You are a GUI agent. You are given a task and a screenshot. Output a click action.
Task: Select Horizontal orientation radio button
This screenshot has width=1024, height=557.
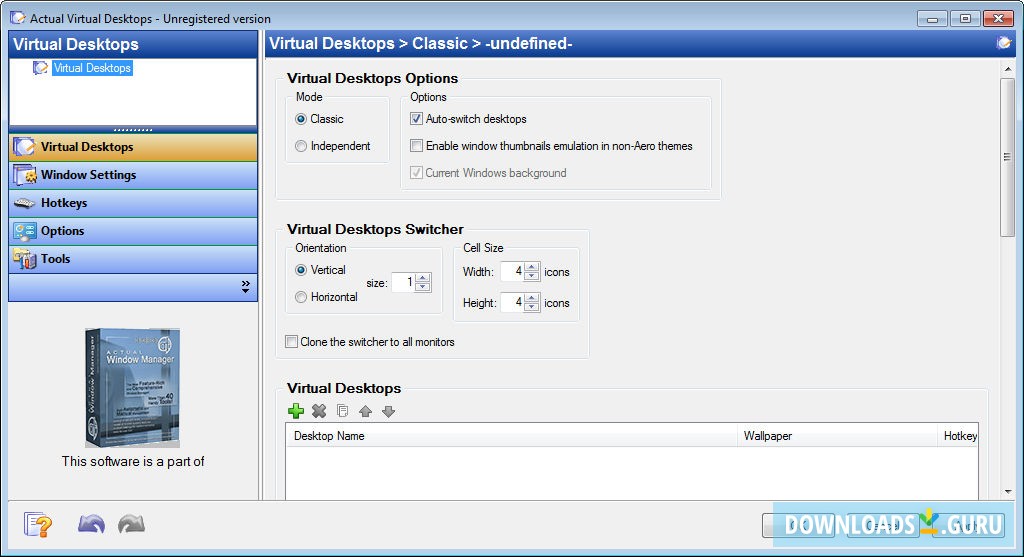[301, 297]
